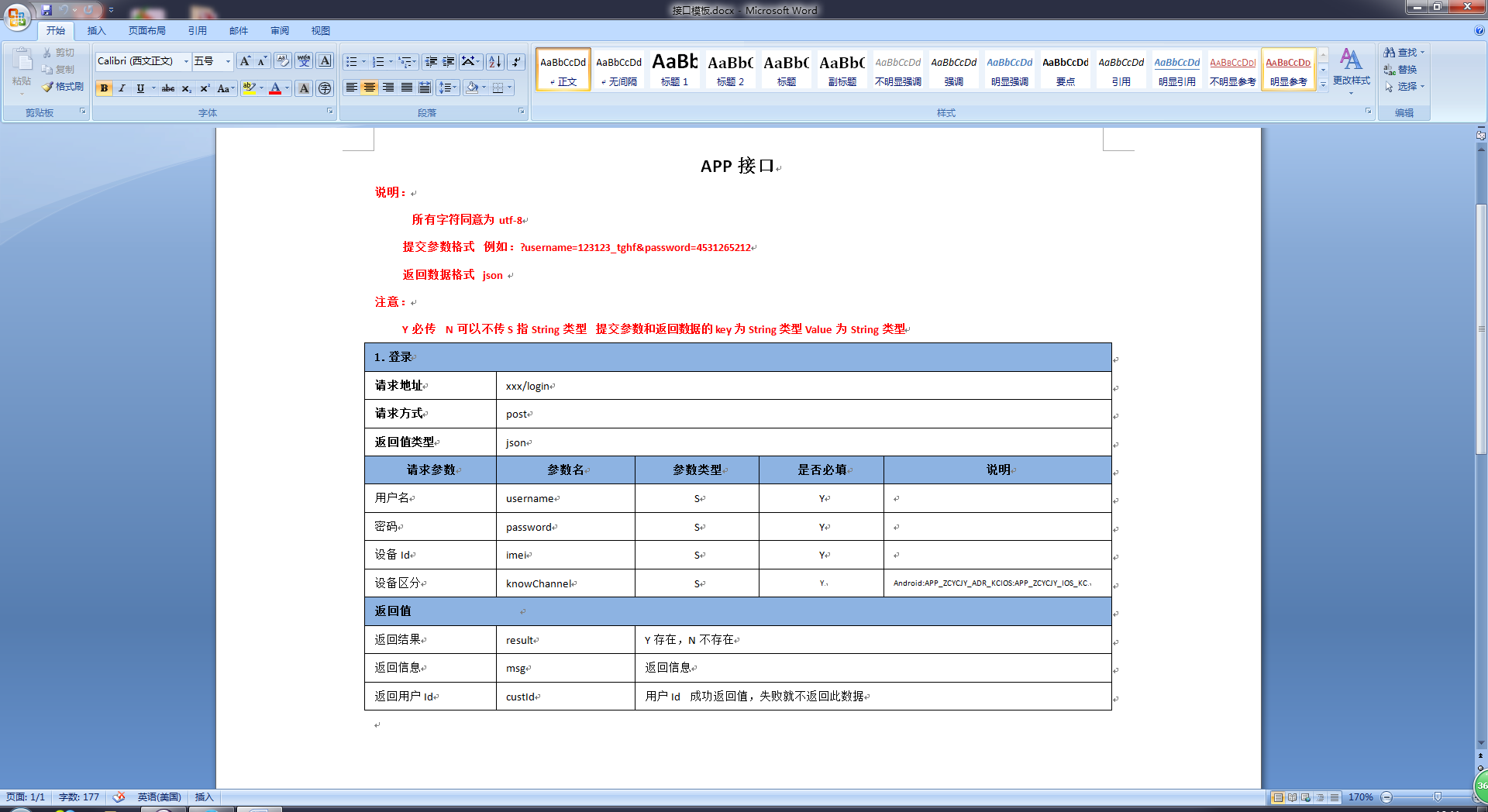Viewport: 1488px width, 812px height.
Task: Grow font size with the large A icon
Action: click(245, 61)
